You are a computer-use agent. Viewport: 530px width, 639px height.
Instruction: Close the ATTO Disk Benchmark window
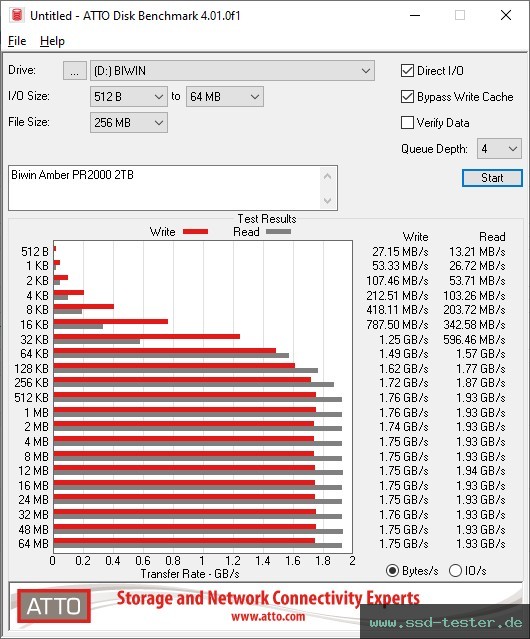506,15
